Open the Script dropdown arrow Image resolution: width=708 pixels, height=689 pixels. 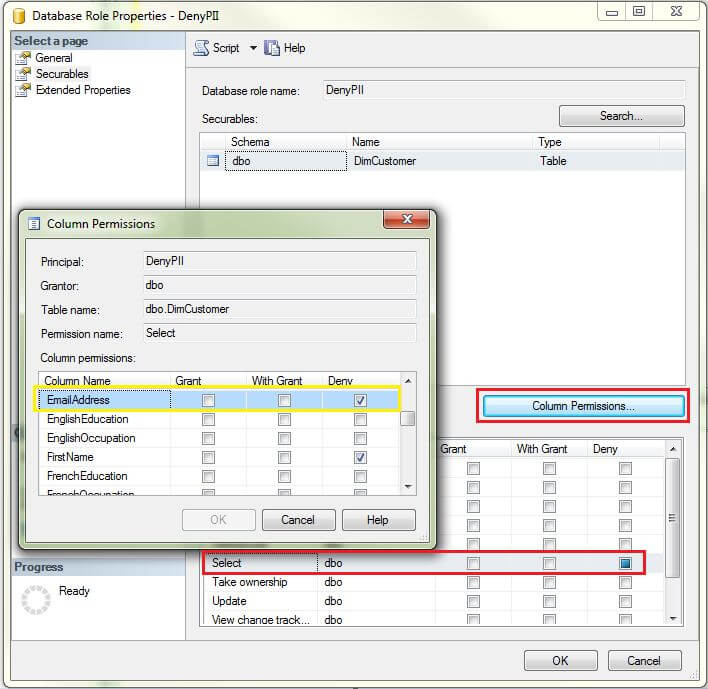pyautogui.click(x=253, y=48)
